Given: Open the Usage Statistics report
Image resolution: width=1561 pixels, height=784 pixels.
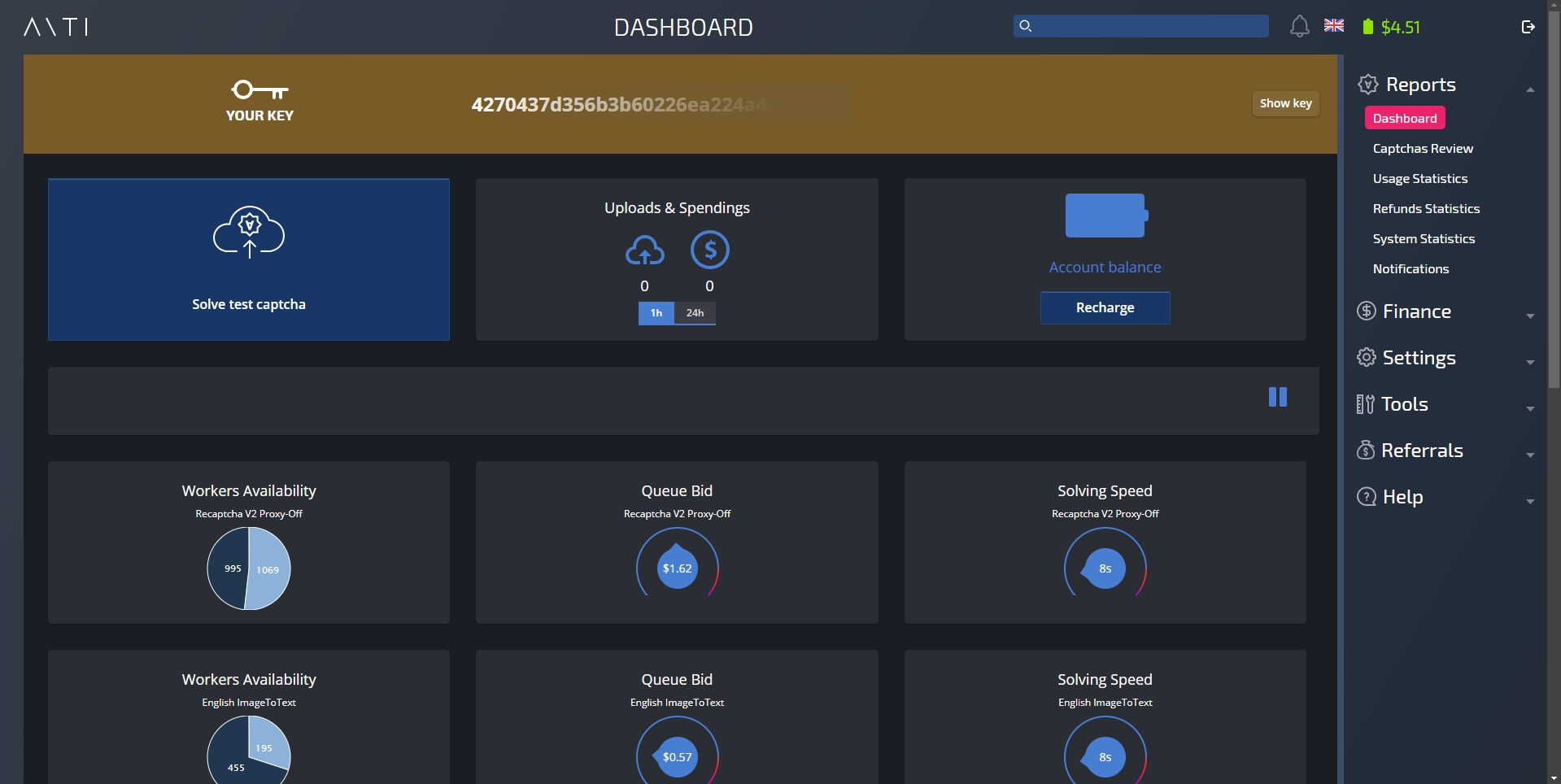Looking at the screenshot, I should 1419,179.
